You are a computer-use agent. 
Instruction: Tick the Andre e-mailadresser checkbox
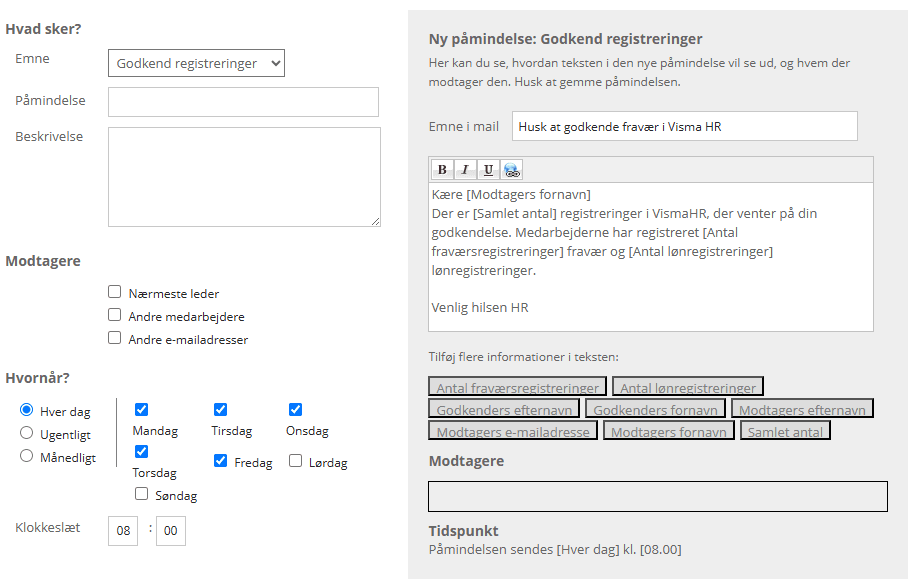115,338
